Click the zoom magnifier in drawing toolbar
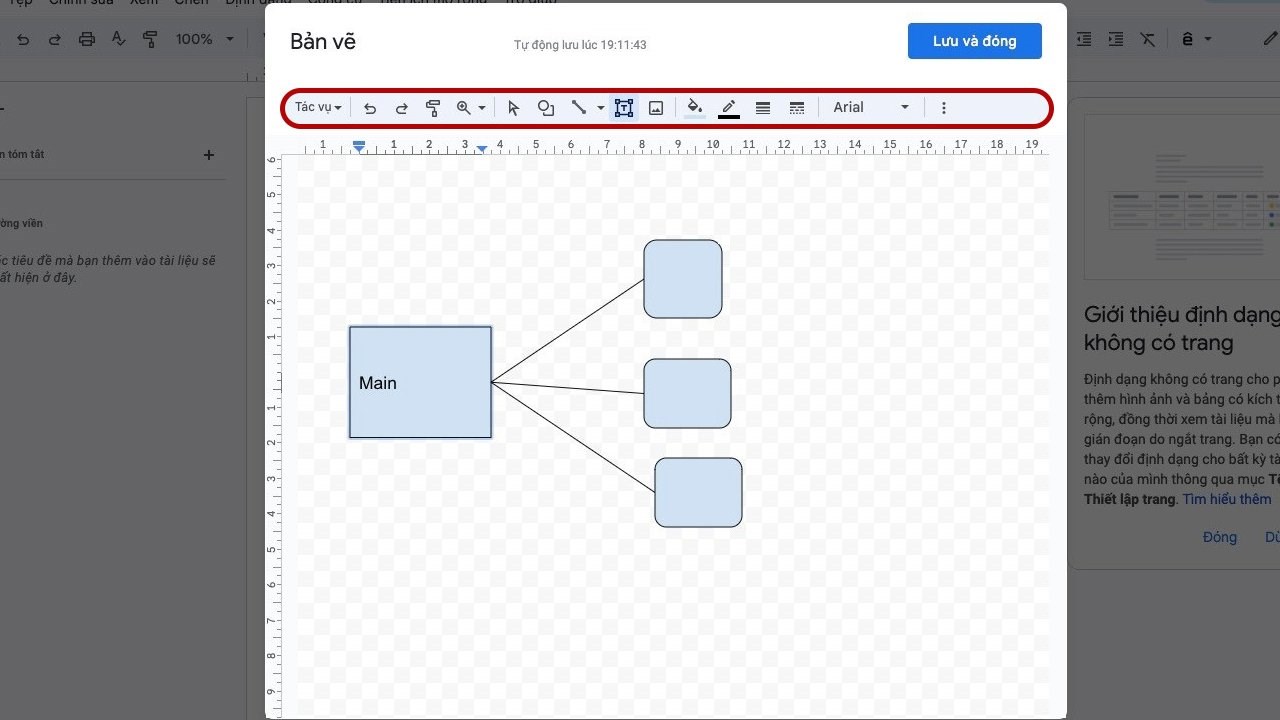The image size is (1280, 720). pyautogui.click(x=464, y=108)
